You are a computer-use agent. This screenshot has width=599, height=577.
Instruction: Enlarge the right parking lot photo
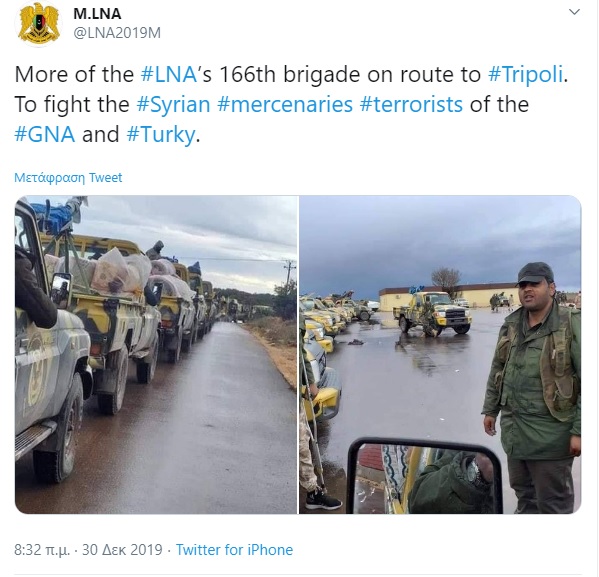pyautogui.click(x=440, y=355)
